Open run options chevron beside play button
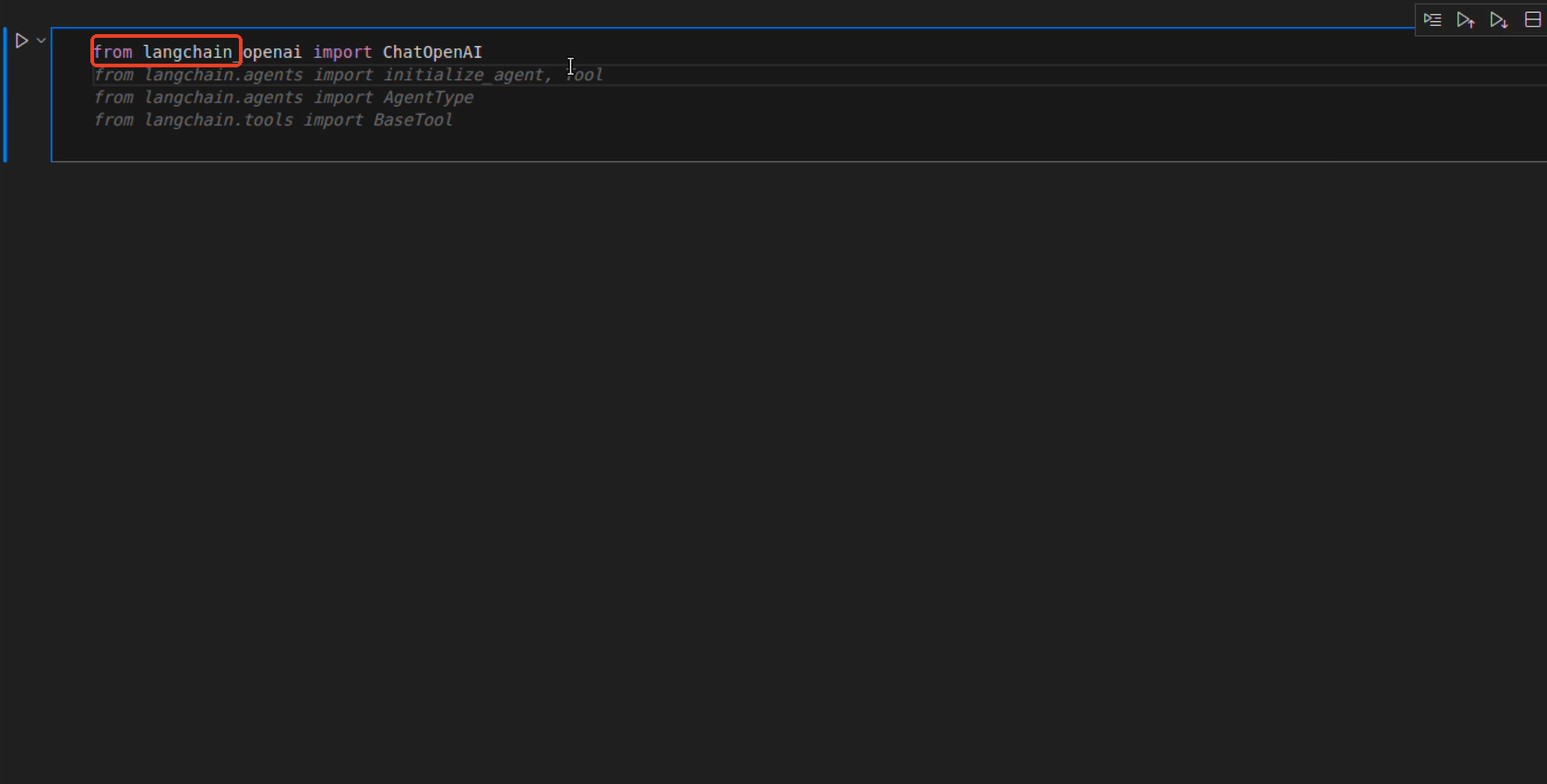This screenshot has height=784, width=1547. point(42,41)
